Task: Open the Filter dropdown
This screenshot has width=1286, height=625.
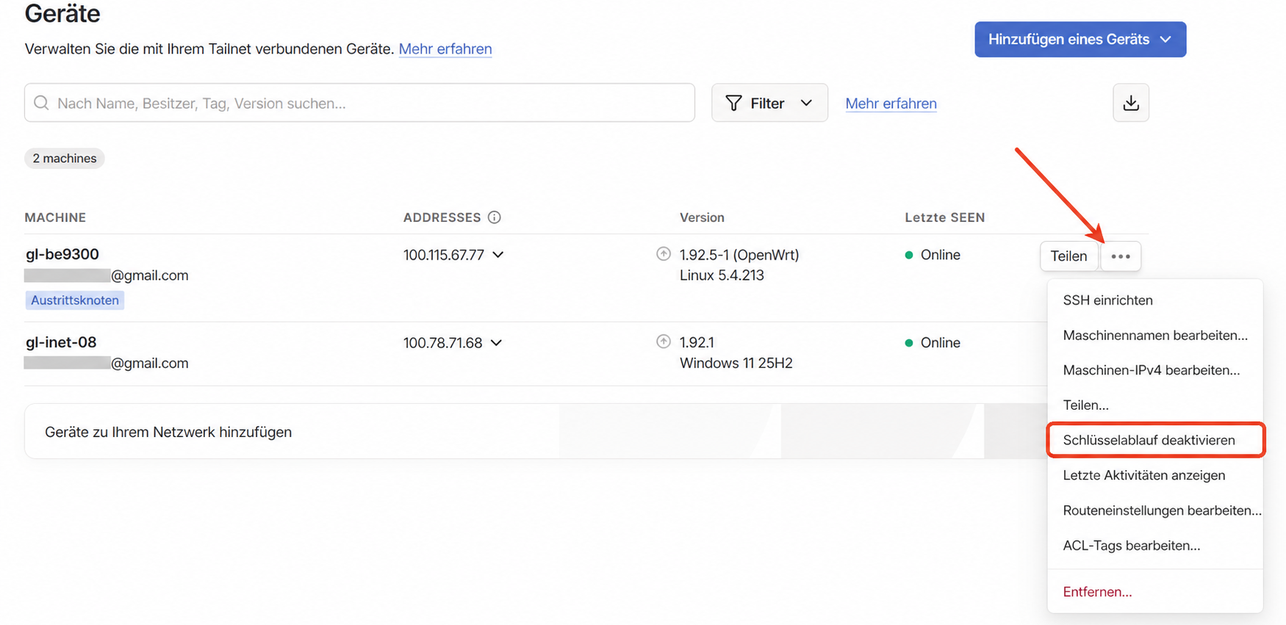Action: pyautogui.click(x=769, y=103)
